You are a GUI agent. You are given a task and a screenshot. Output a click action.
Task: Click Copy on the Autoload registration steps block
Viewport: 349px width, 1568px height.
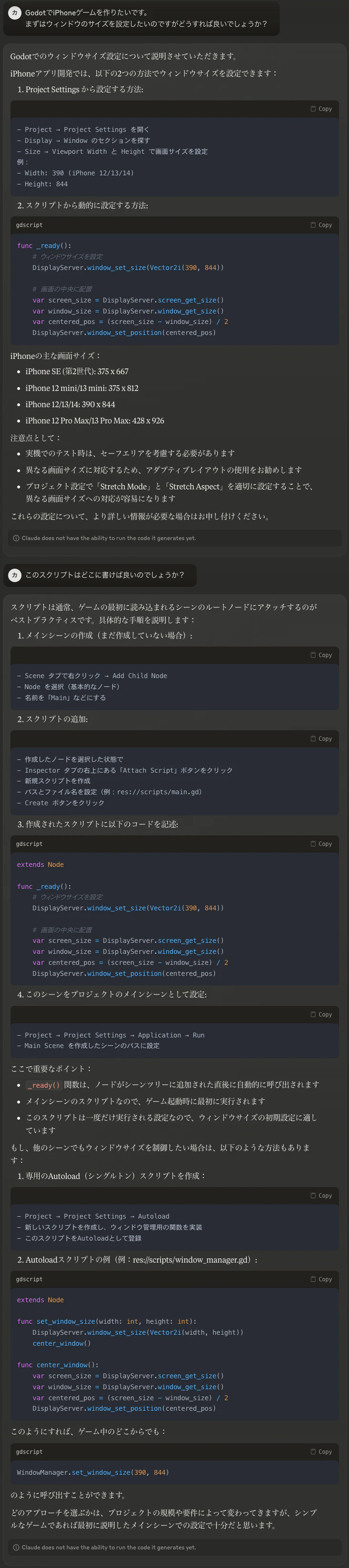coord(323,1195)
